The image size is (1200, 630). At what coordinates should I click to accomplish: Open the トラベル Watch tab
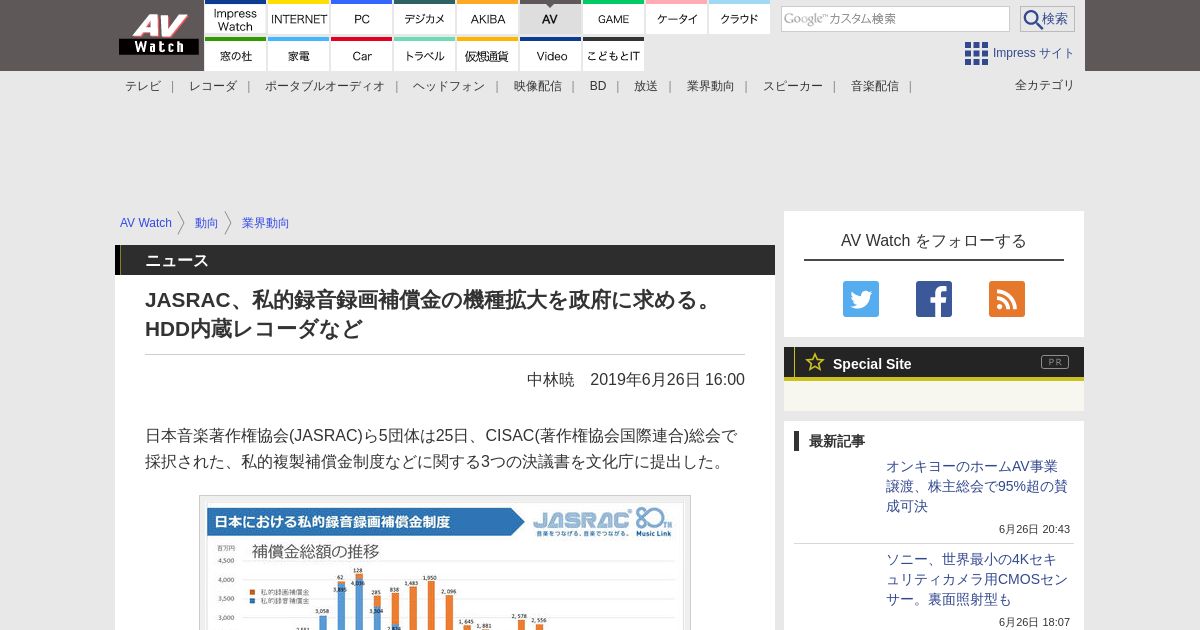click(425, 55)
